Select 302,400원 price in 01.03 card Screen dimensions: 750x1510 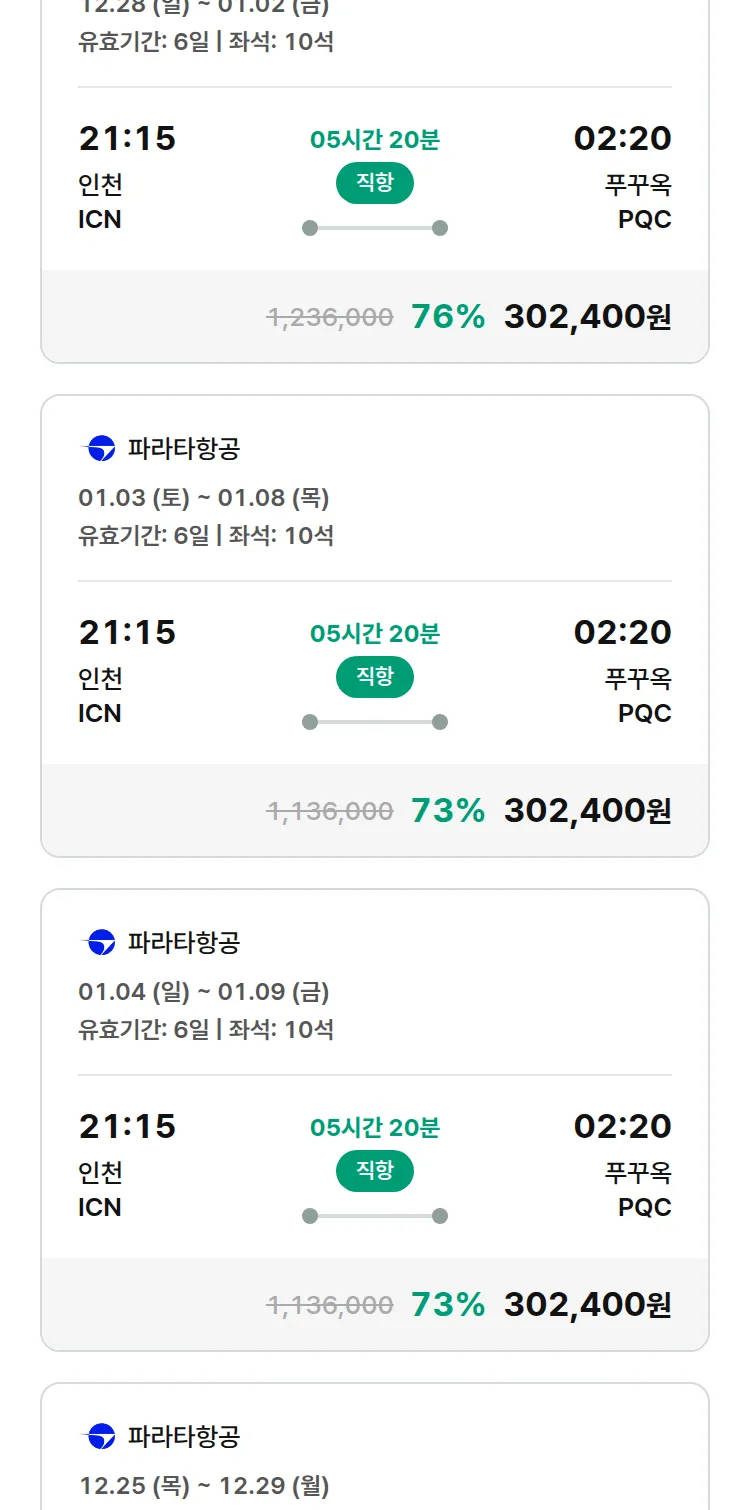[x=587, y=811]
